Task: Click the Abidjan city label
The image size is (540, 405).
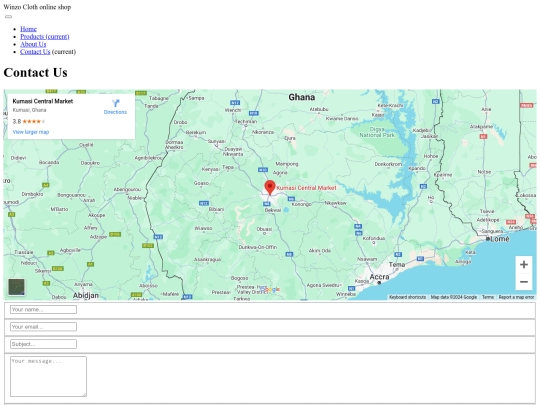Action: [86, 295]
